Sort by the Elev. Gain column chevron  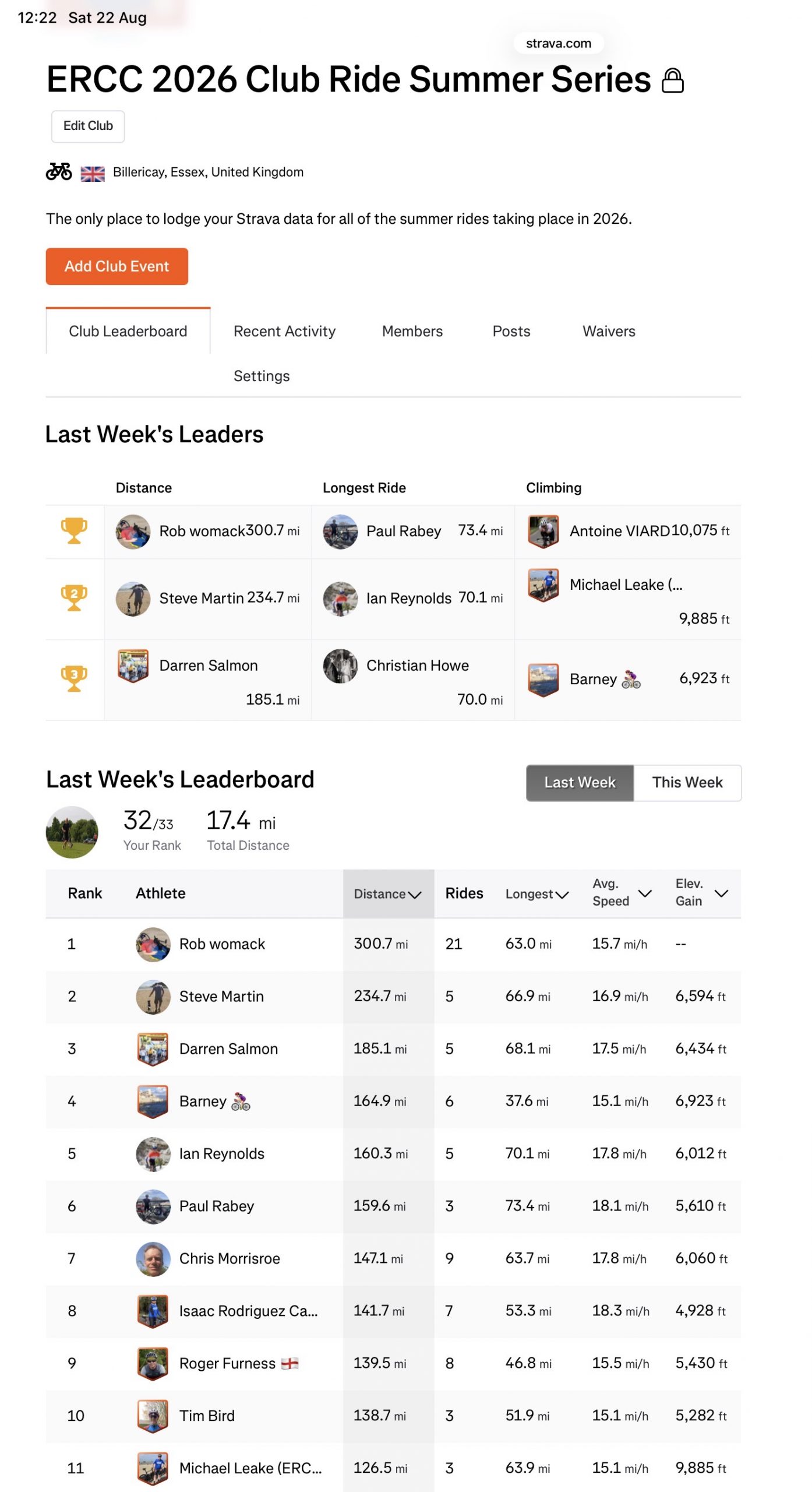point(721,893)
